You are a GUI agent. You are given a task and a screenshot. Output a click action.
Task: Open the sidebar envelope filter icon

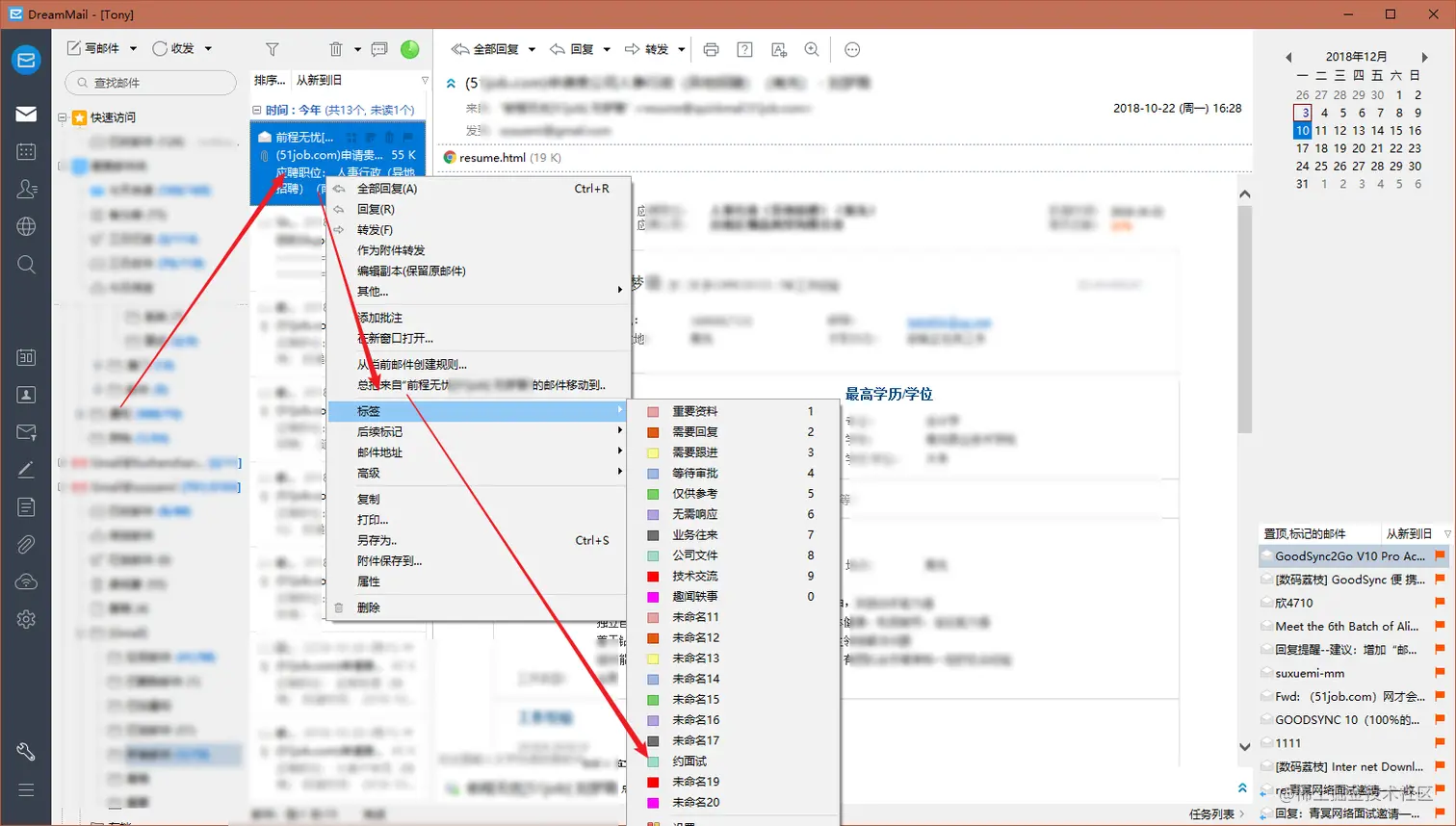pyautogui.click(x=26, y=432)
